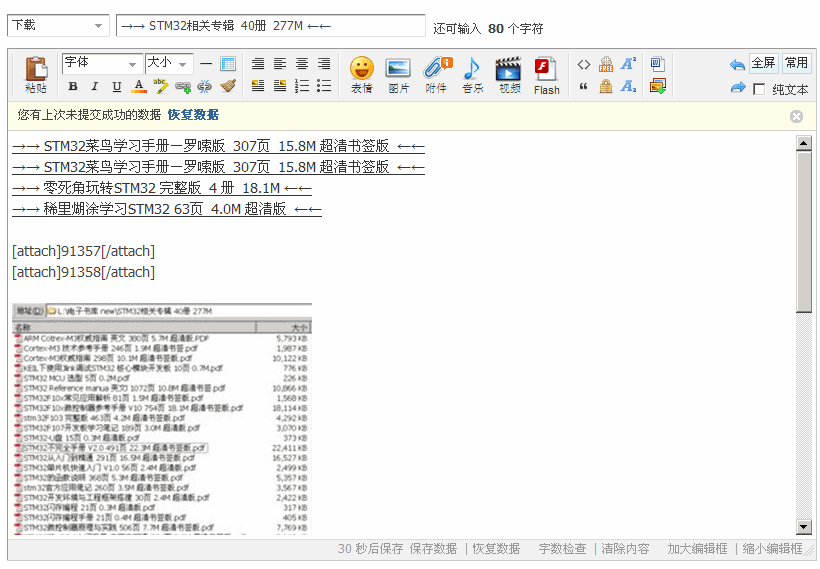This screenshot has height=569, width=820.
Task: Center align the text
Action: [x=302, y=64]
